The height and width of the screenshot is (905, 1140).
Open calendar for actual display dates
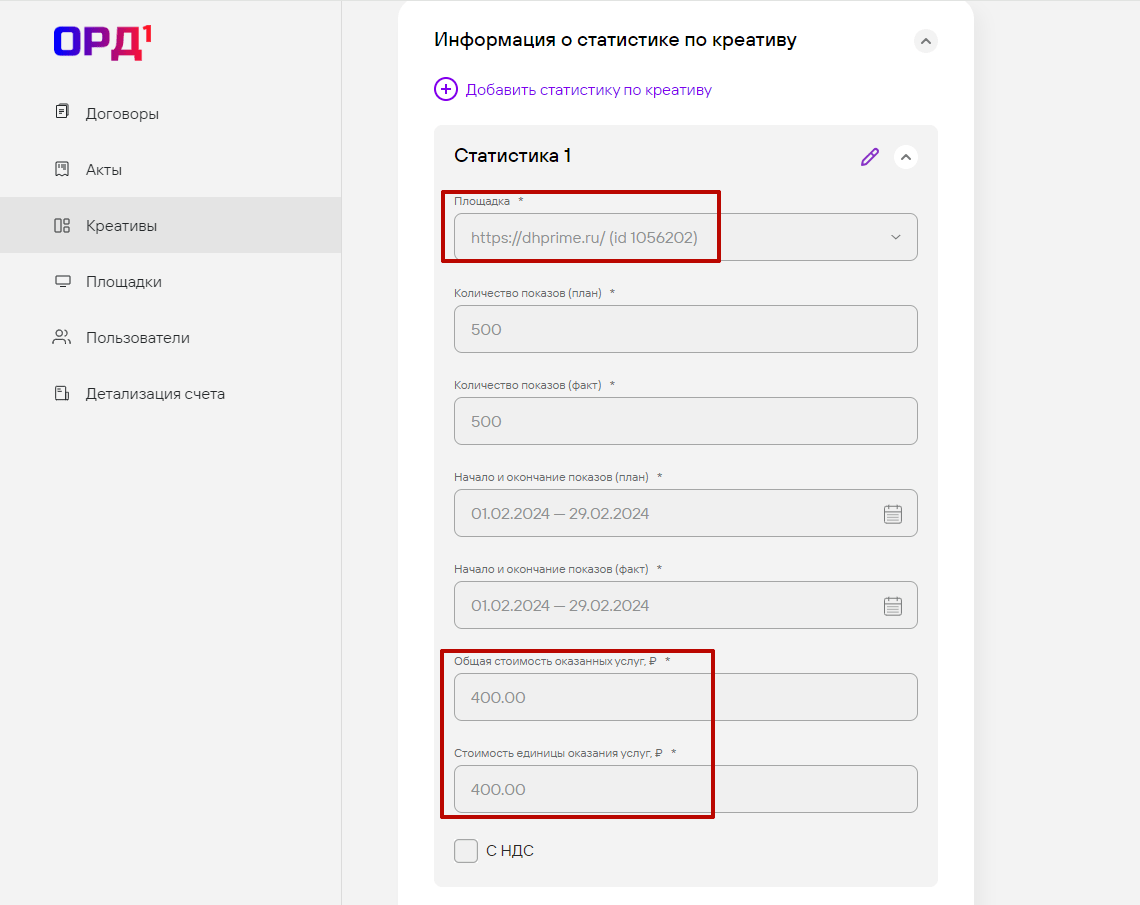point(893,606)
